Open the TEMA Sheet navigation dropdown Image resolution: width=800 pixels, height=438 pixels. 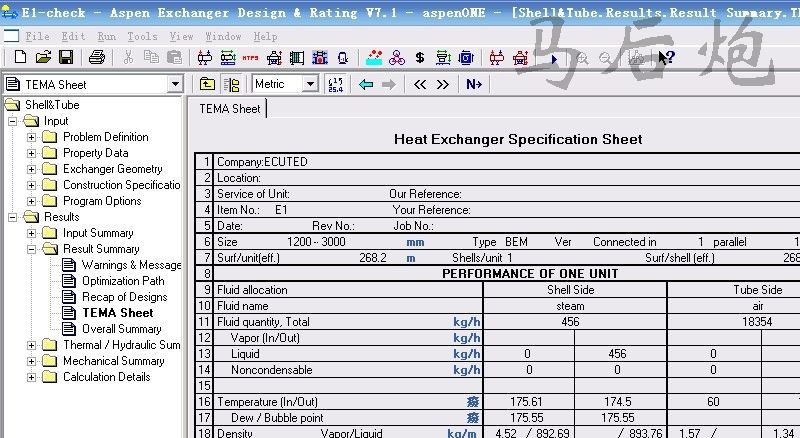point(175,85)
